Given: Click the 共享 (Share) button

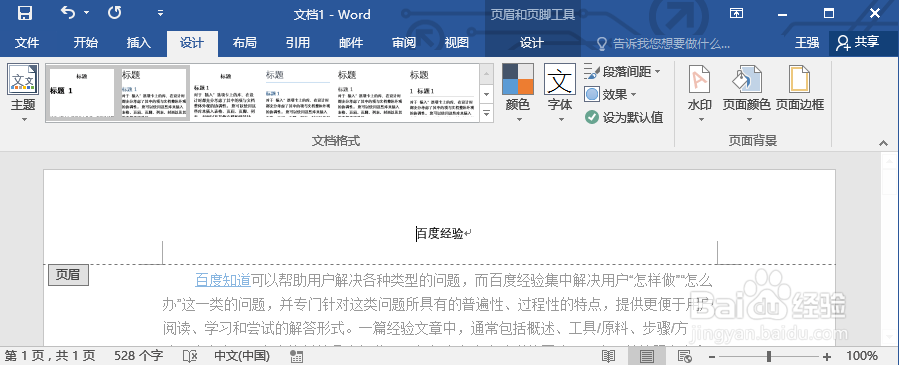Looking at the screenshot, I should [x=859, y=42].
